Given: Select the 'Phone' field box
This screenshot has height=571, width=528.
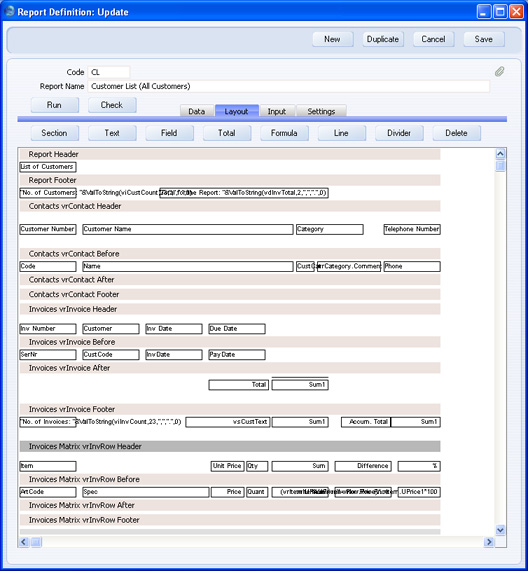Looking at the screenshot, I should 412,266.
